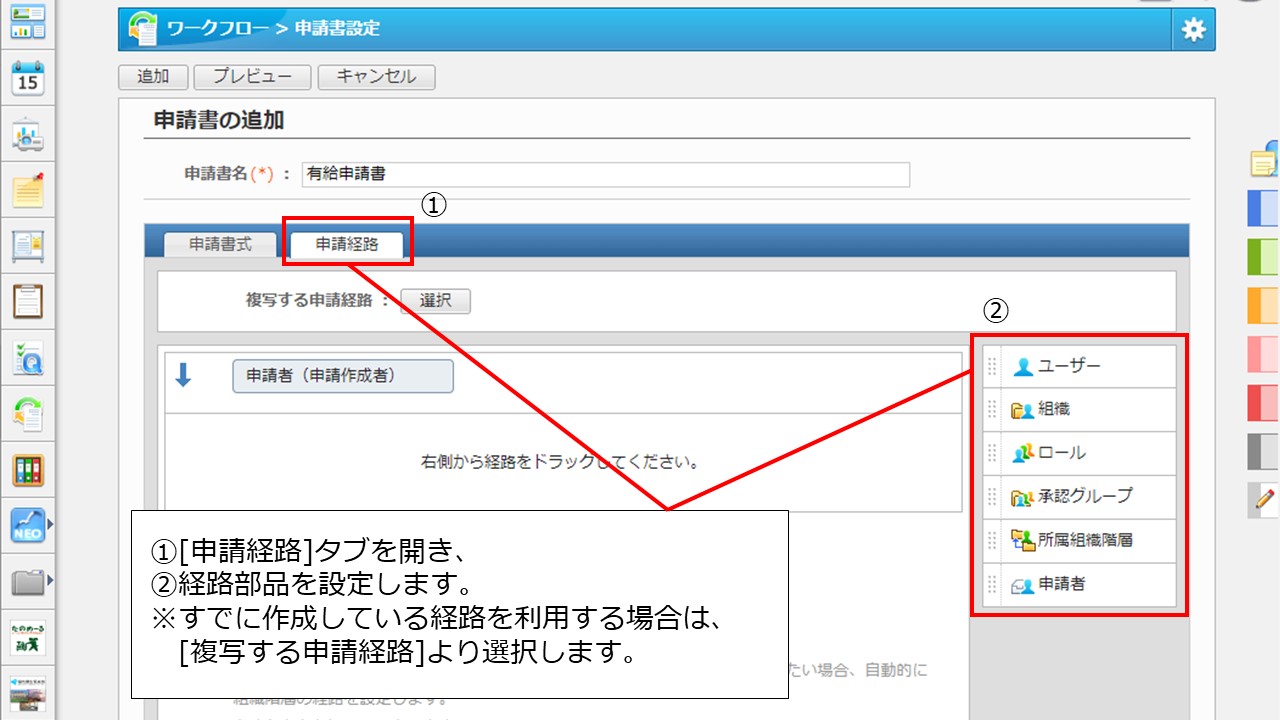The image size is (1280, 720).
Task: Open the blue NEO icon in sidebar
Action: (x=28, y=525)
